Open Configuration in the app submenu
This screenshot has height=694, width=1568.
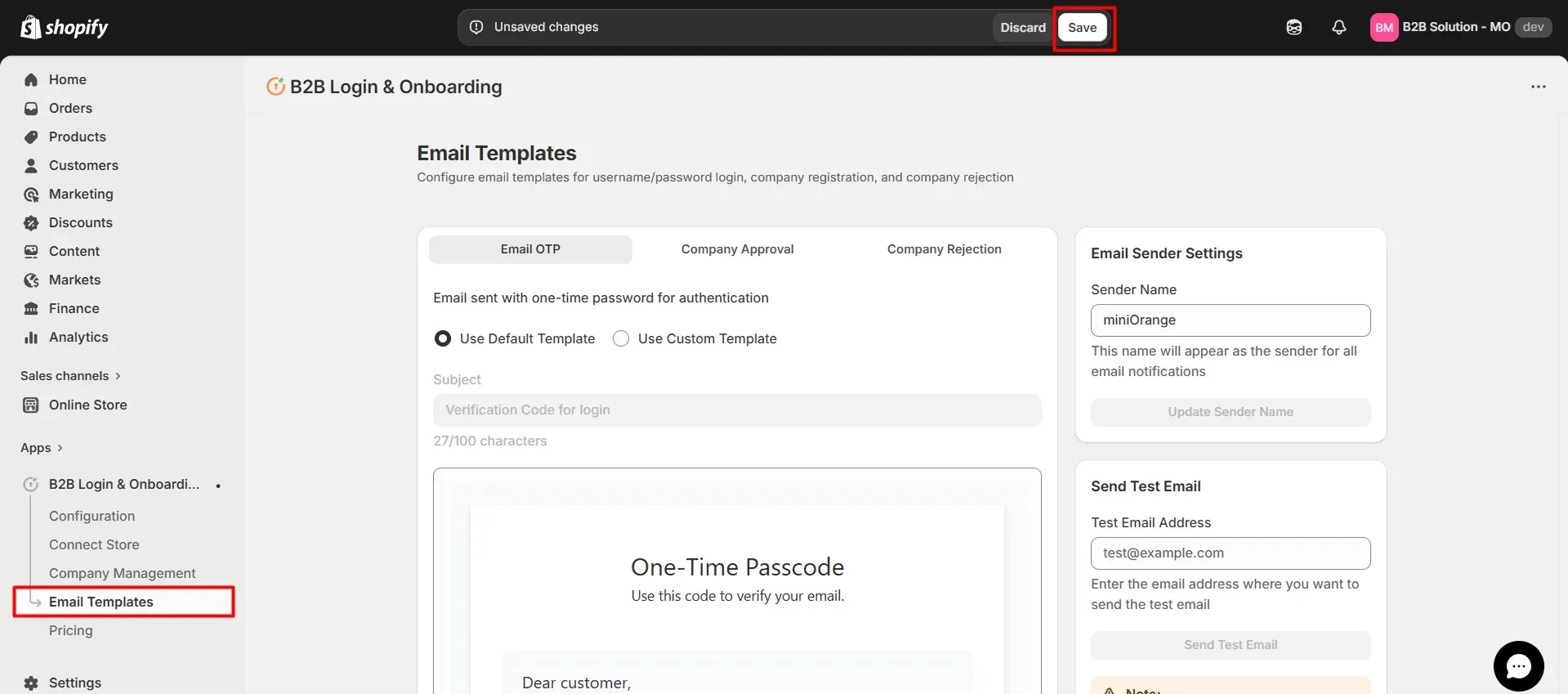tap(92, 516)
